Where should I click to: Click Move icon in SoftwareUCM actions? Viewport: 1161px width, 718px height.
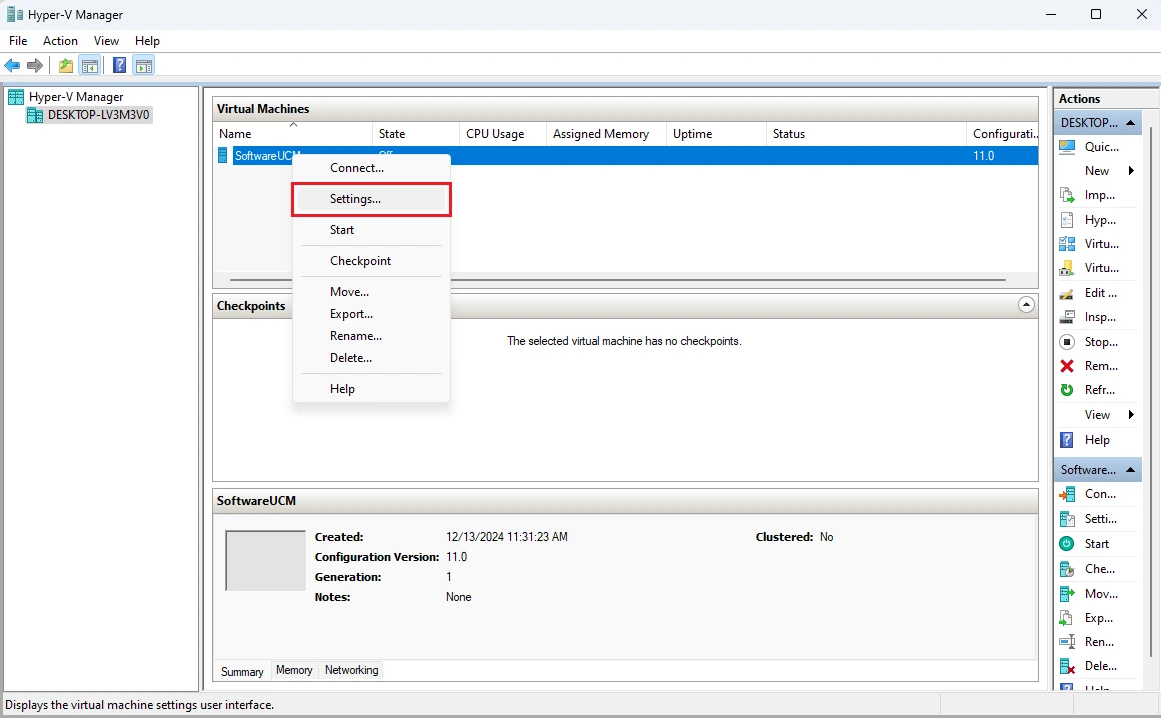pyautogui.click(x=1067, y=594)
